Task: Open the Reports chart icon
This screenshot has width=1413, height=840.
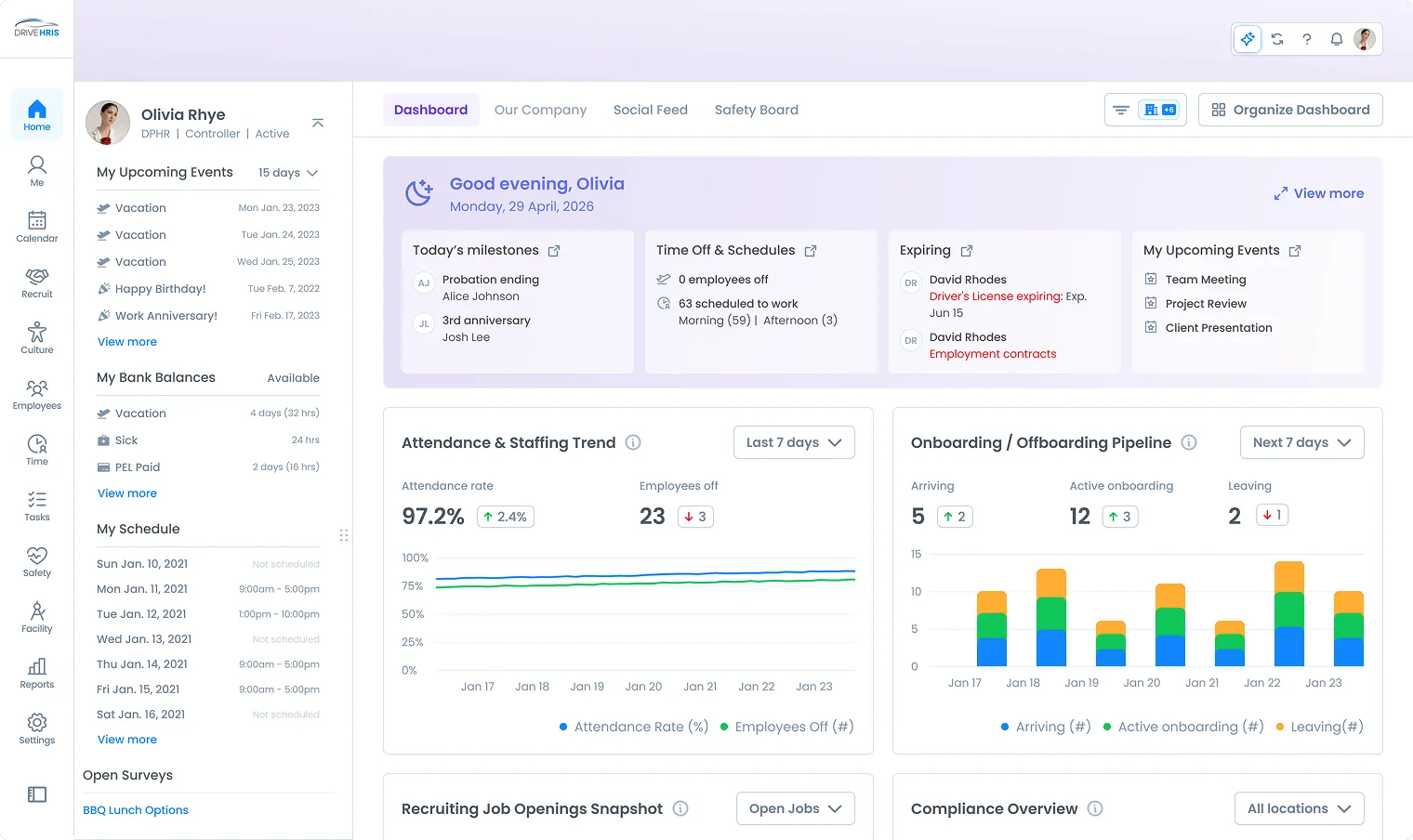Action: [37, 672]
